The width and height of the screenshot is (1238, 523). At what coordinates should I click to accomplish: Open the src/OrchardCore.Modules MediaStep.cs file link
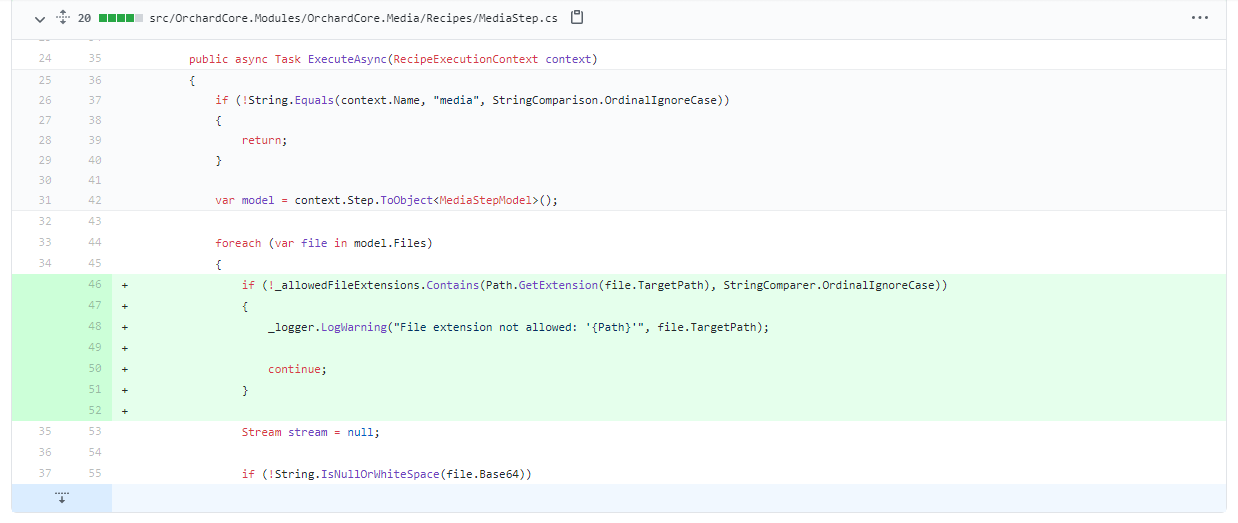pyautogui.click(x=356, y=18)
